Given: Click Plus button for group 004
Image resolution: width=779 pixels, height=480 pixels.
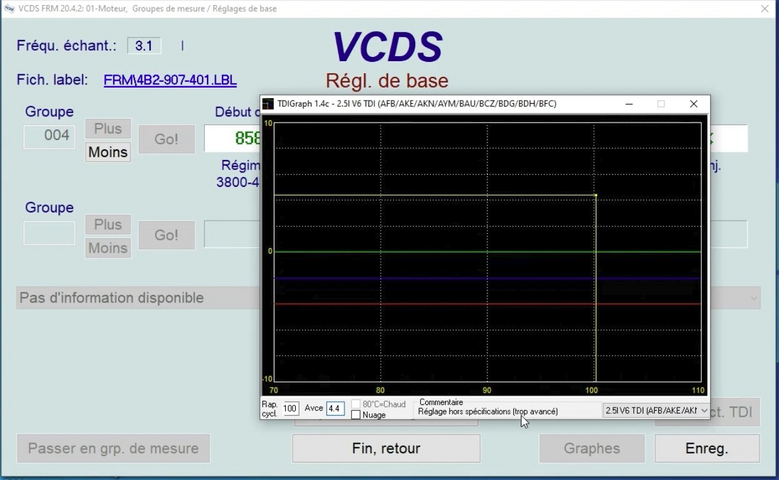Looking at the screenshot, I should tap(108, 129).
